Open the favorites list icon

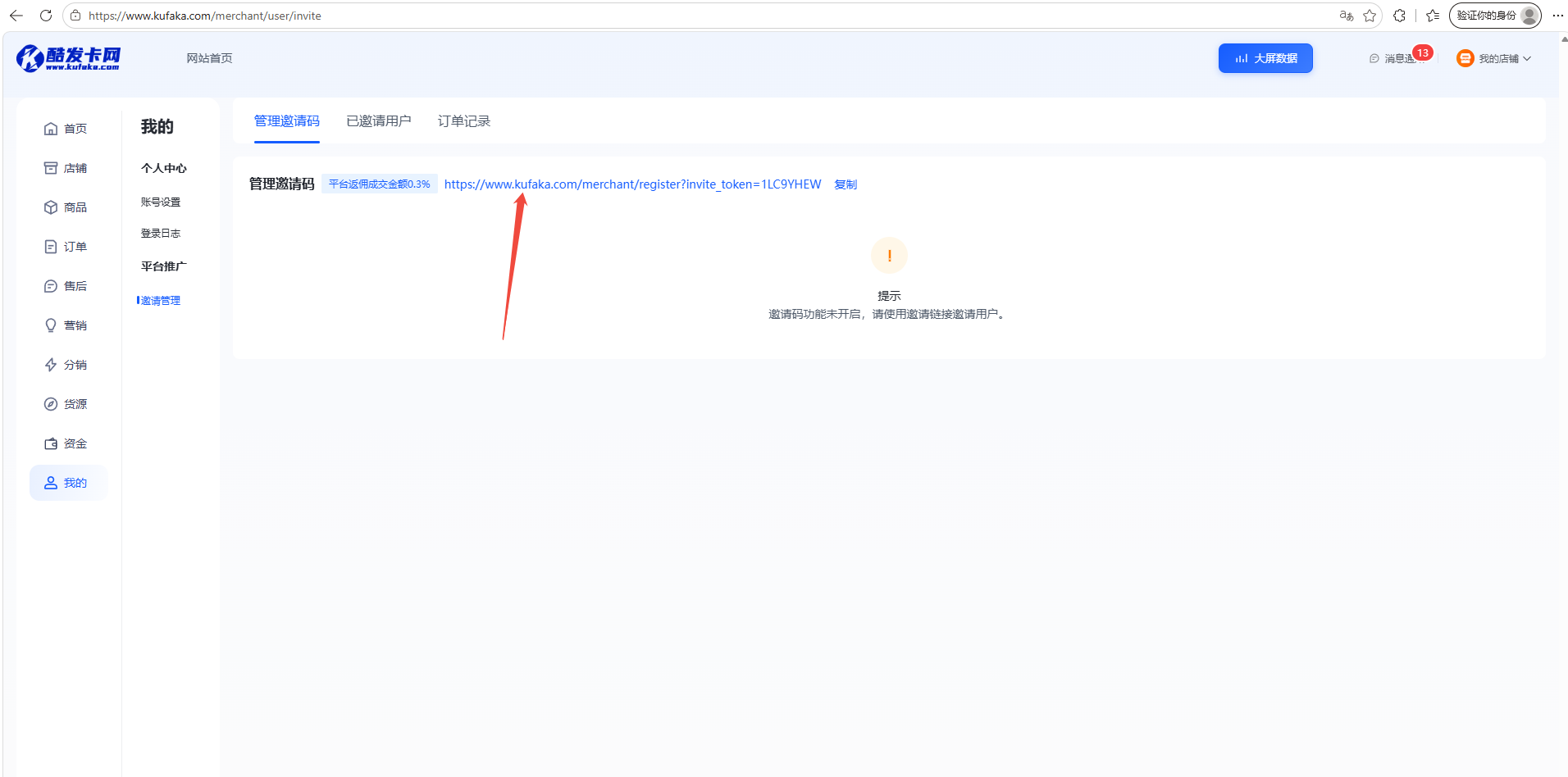pos(1433,16)
